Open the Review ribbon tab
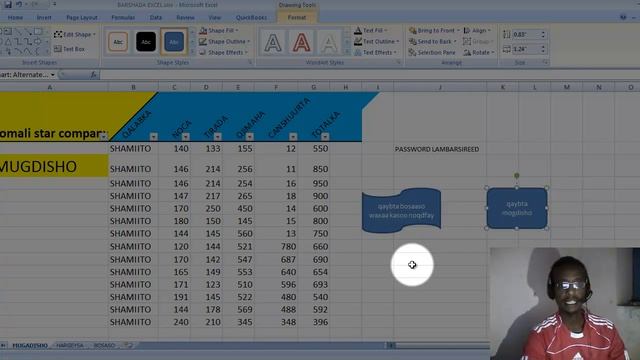 click(185, 18)
